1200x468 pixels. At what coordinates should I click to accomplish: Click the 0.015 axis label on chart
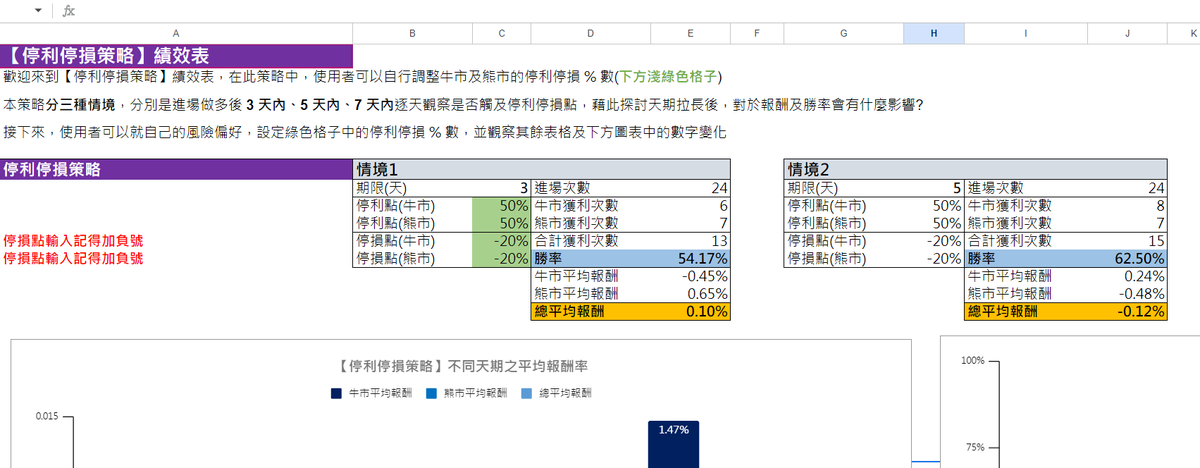47,416
